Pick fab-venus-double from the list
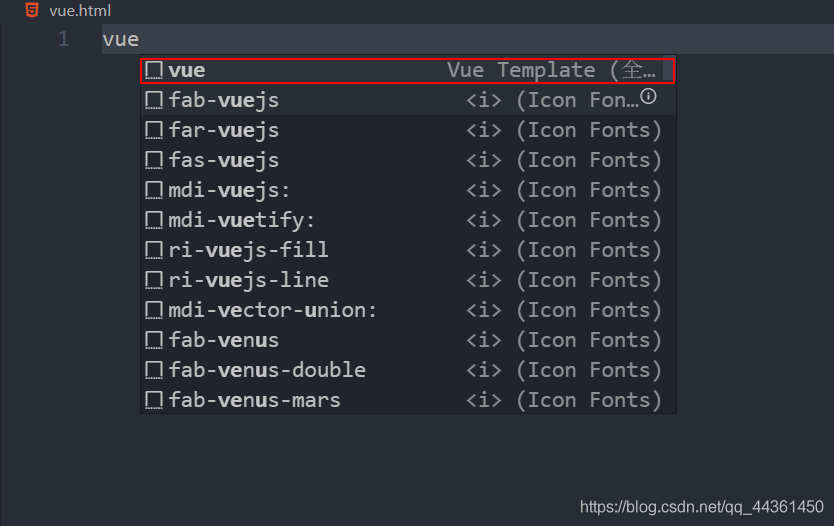834x526 pixels. pyautogui.click(x=267, y=370)
